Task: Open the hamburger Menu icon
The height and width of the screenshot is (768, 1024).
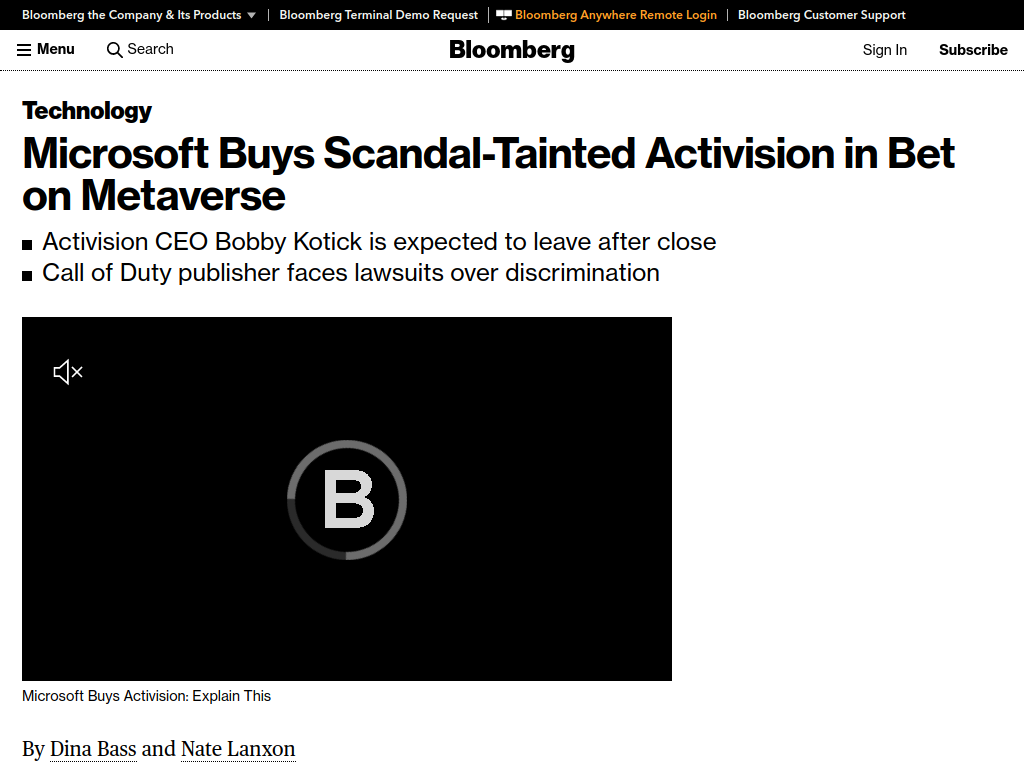Action: pos(24,50)
